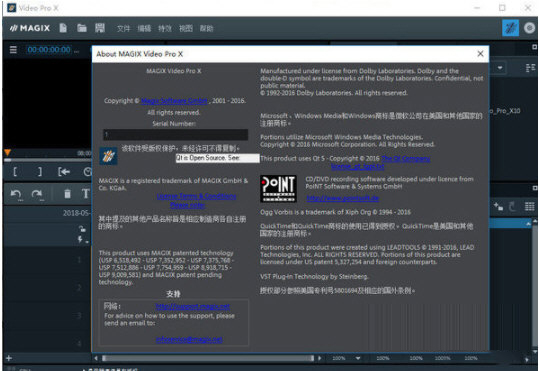Click the trash delete icon
The image size is (539, 371).
tap(67, 194)
